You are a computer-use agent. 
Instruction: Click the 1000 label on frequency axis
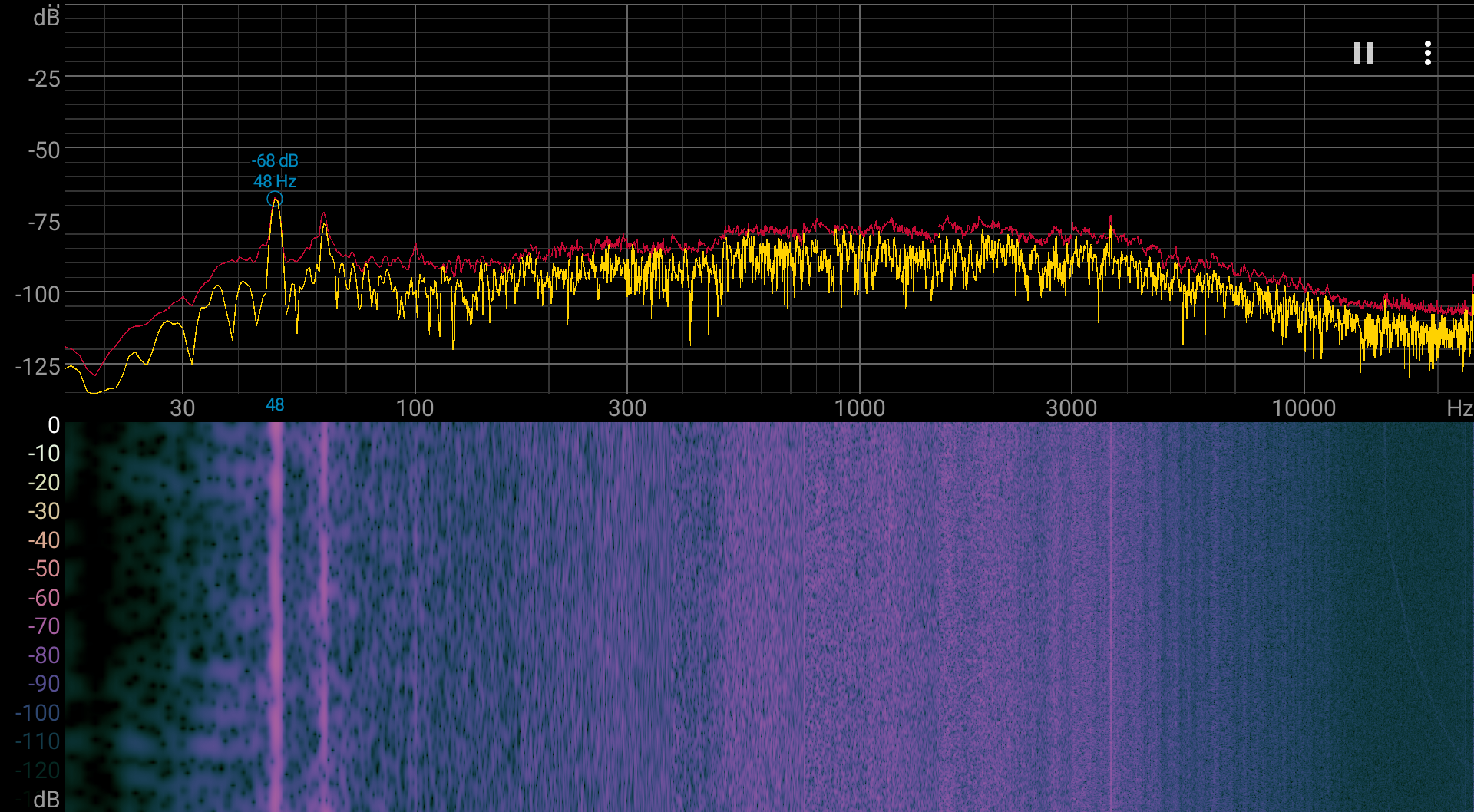tap(860, 408)
